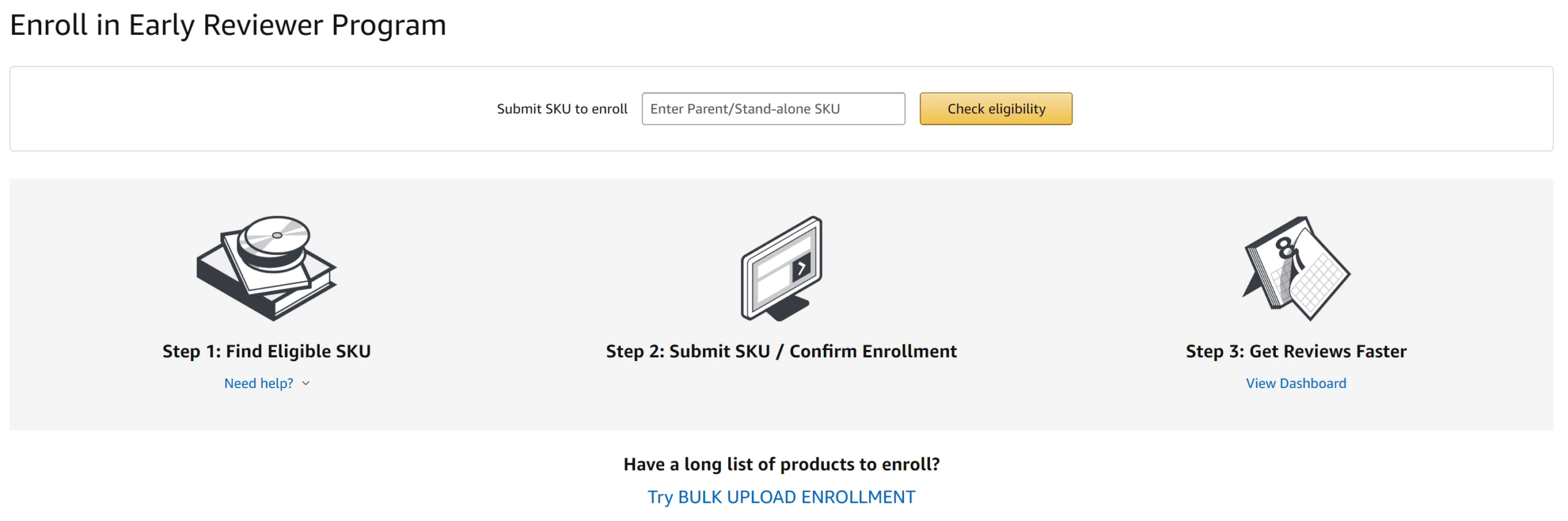1568x521 pixels.
Task: Select the Step 1: Find Eligible SKU heading
Action: pyautogui.click(x=266, y=351)
